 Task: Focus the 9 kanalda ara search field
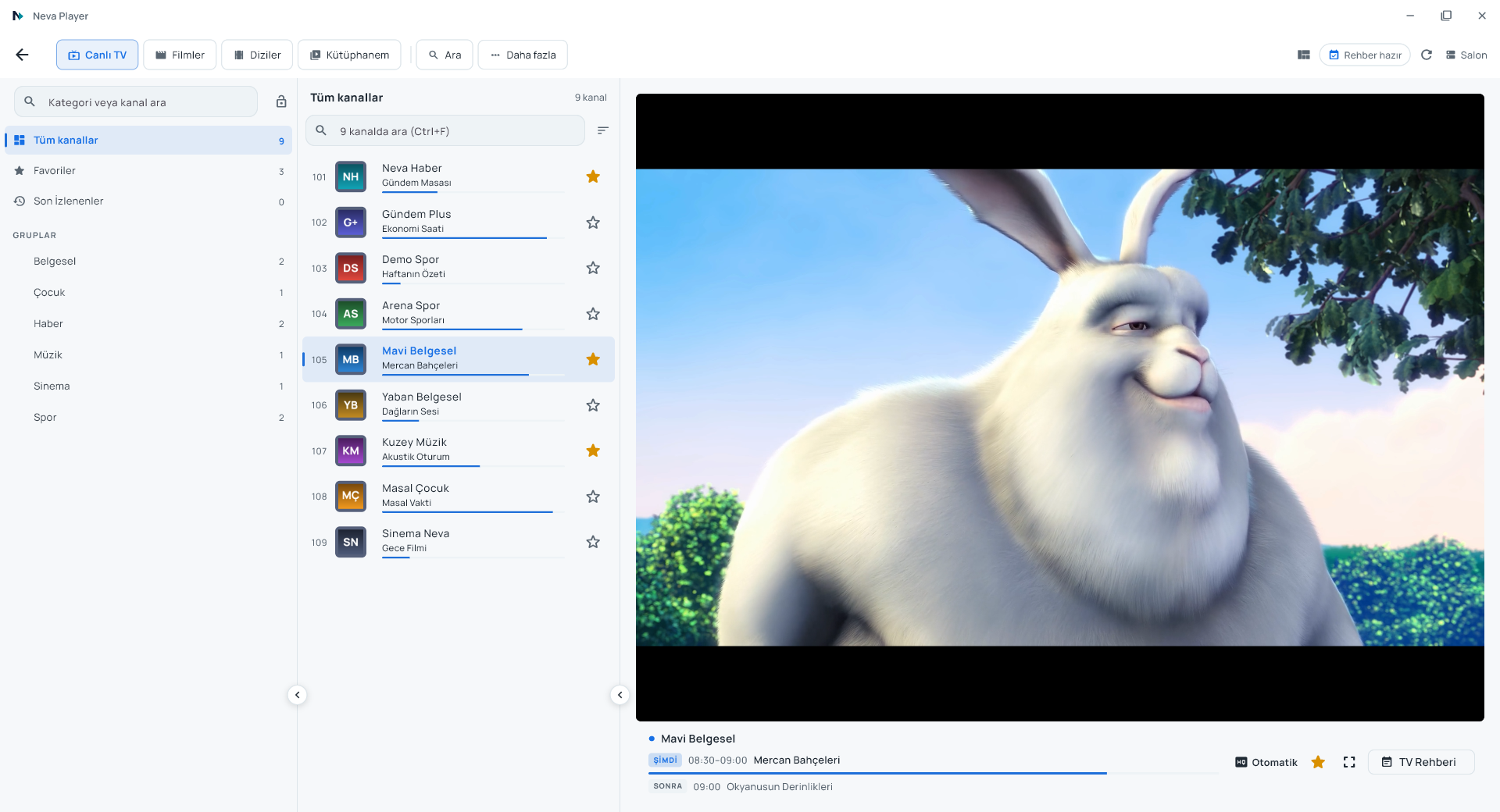pyautogui.click(x=445, y=130)
